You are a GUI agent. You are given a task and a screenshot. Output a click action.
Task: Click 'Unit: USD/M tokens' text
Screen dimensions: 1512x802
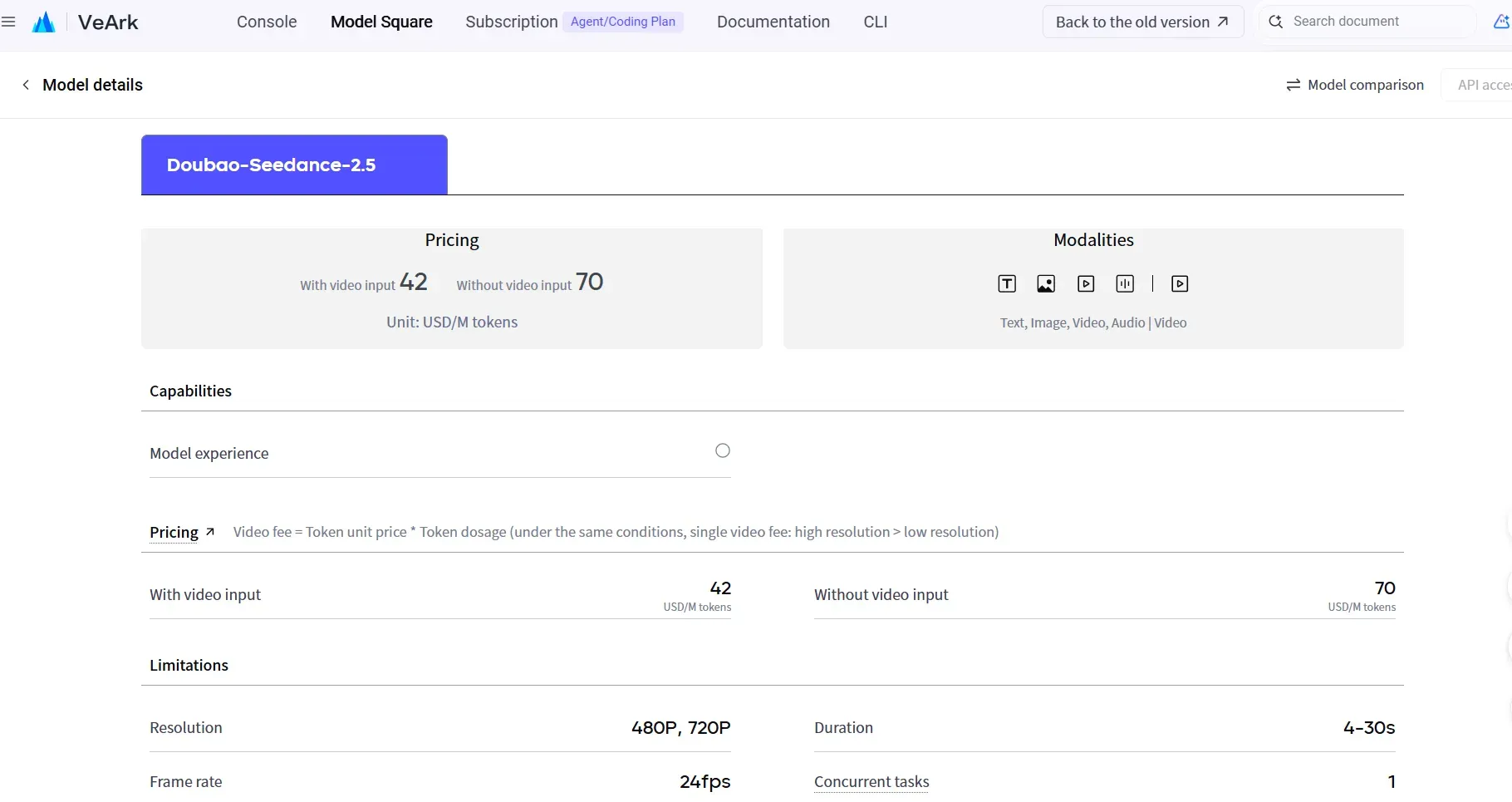click(x=452, y=322)
